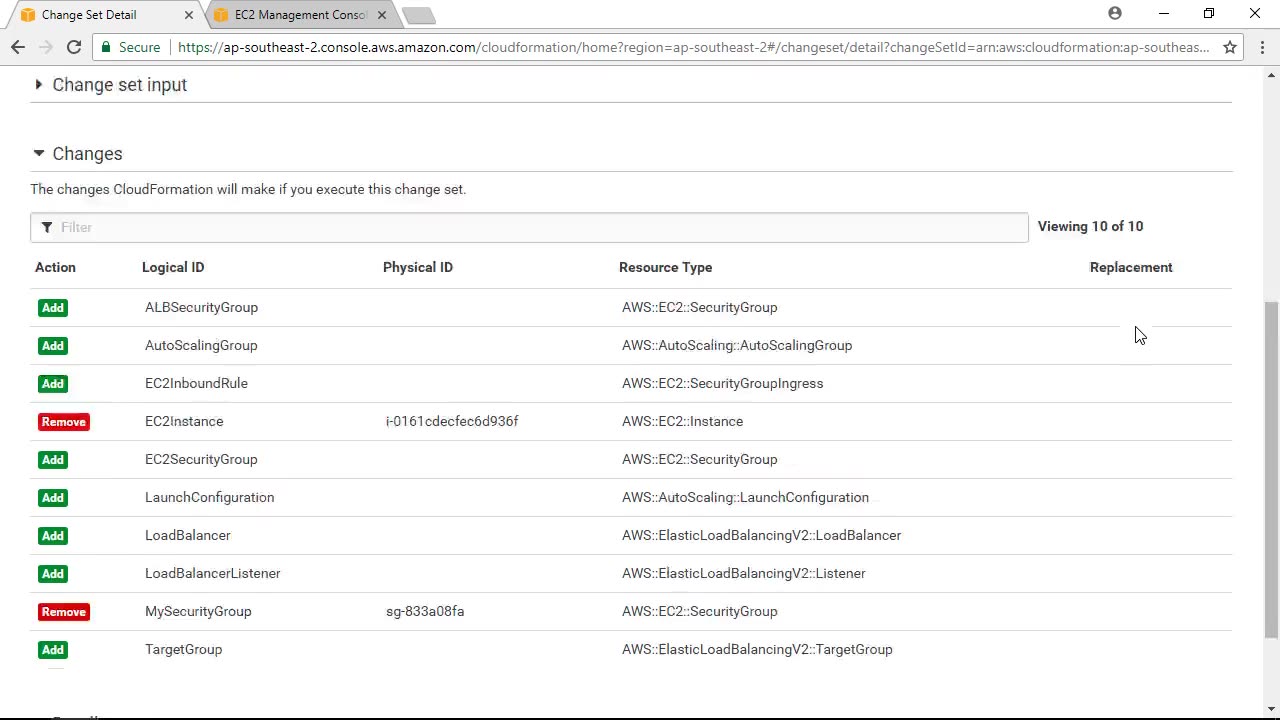Click the AWS::AutoScaling::AutoScalingGroup resource type
This screenshot has width=1280, height=720.
(x=737, y=345)
